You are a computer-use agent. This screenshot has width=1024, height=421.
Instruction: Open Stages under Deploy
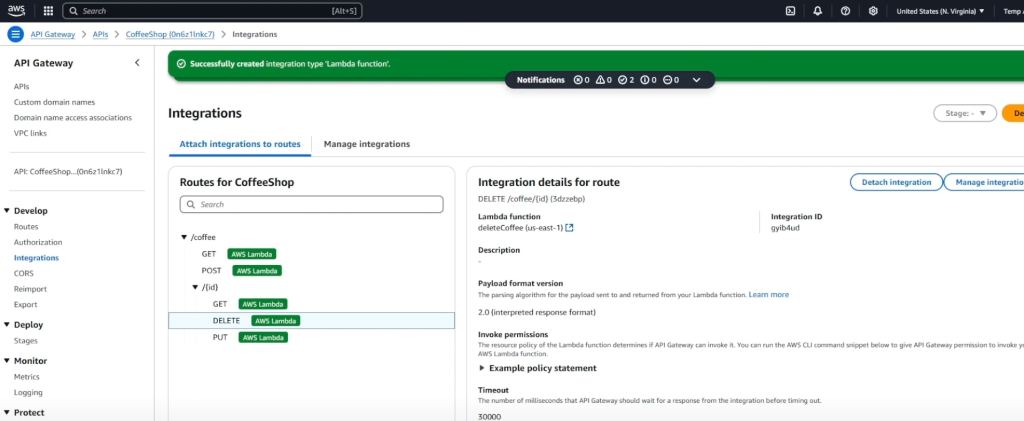(x=25, y=341)
